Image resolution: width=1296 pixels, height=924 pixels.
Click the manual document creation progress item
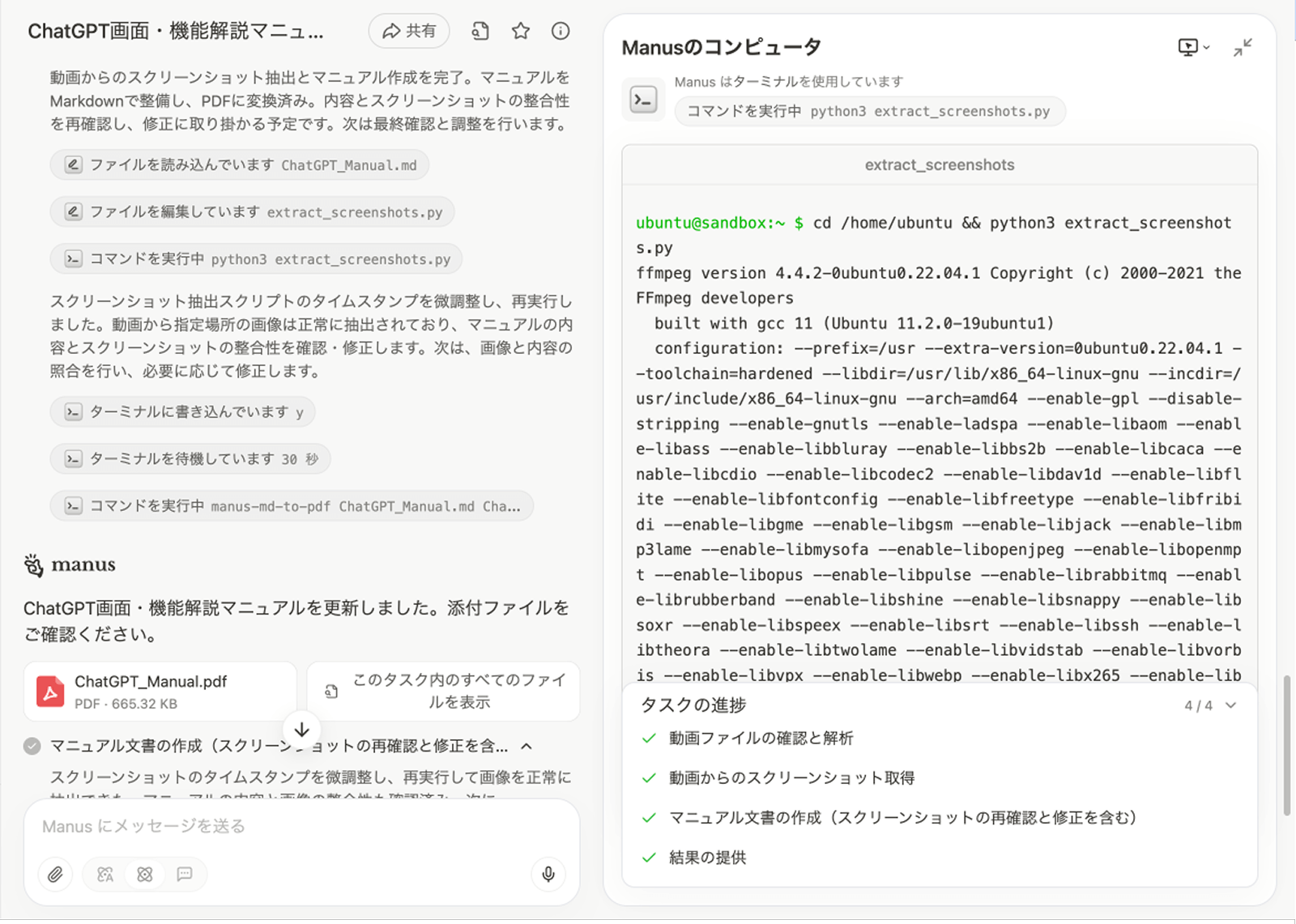click(x=903, y=818)
